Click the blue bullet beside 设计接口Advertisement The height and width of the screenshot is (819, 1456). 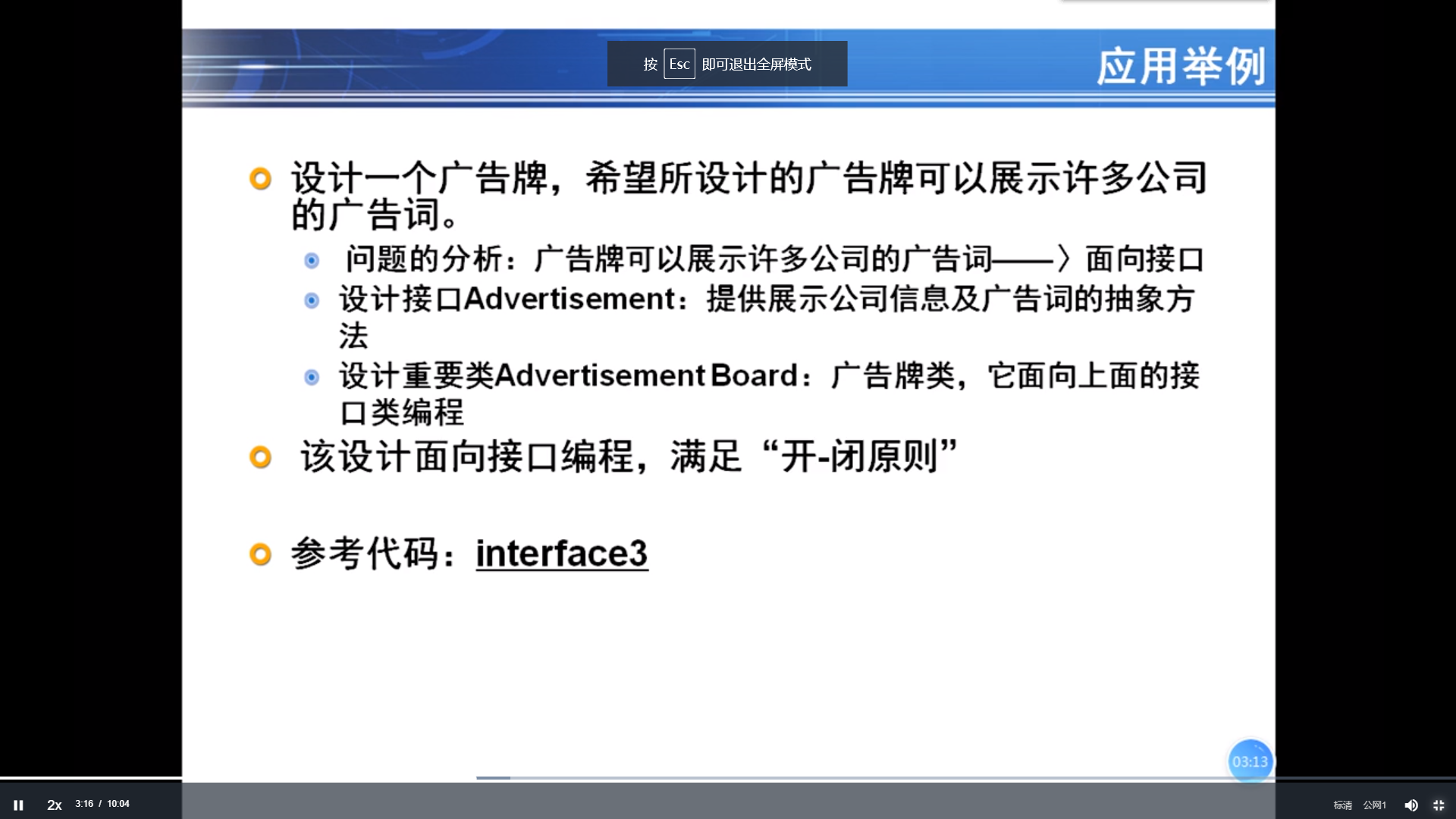point(312,301)
